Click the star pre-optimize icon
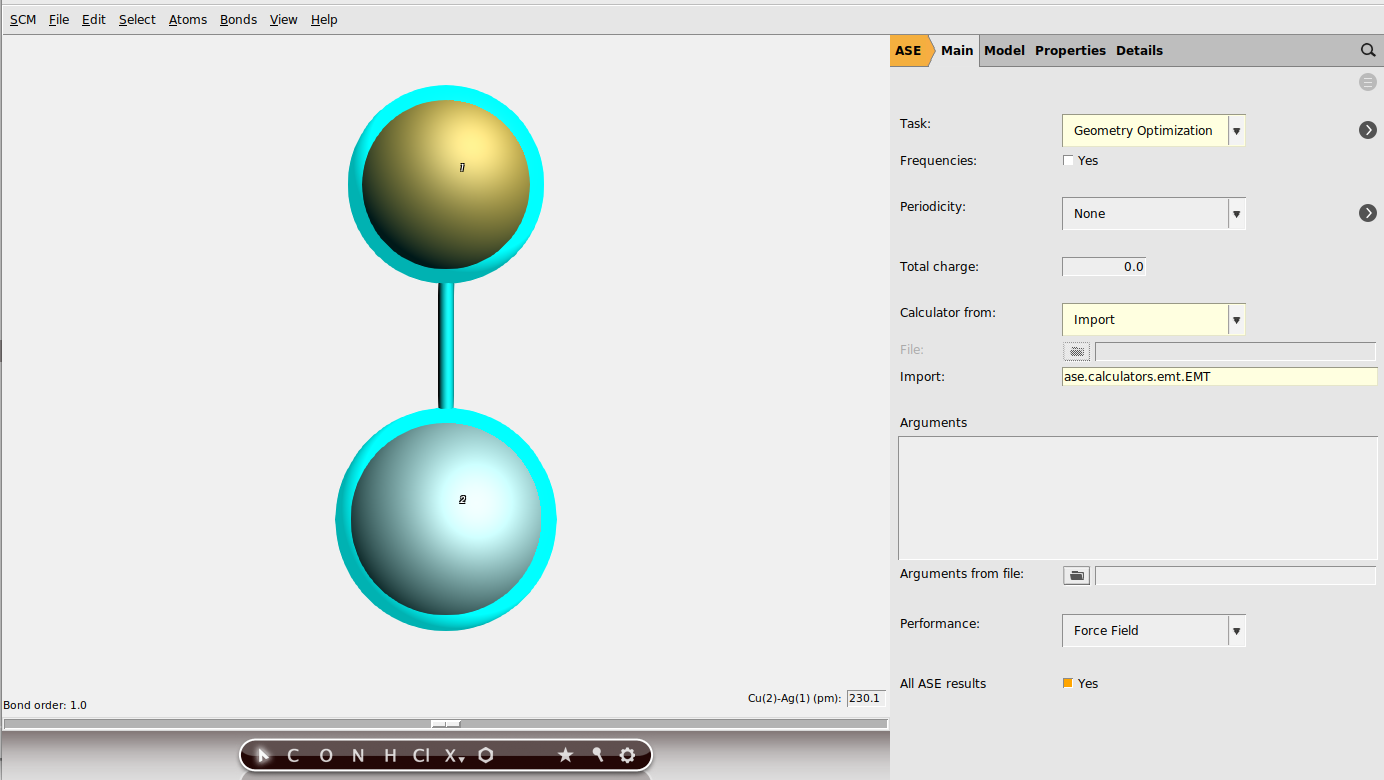Screen dimensions: 1384x780 pos(565,755)
